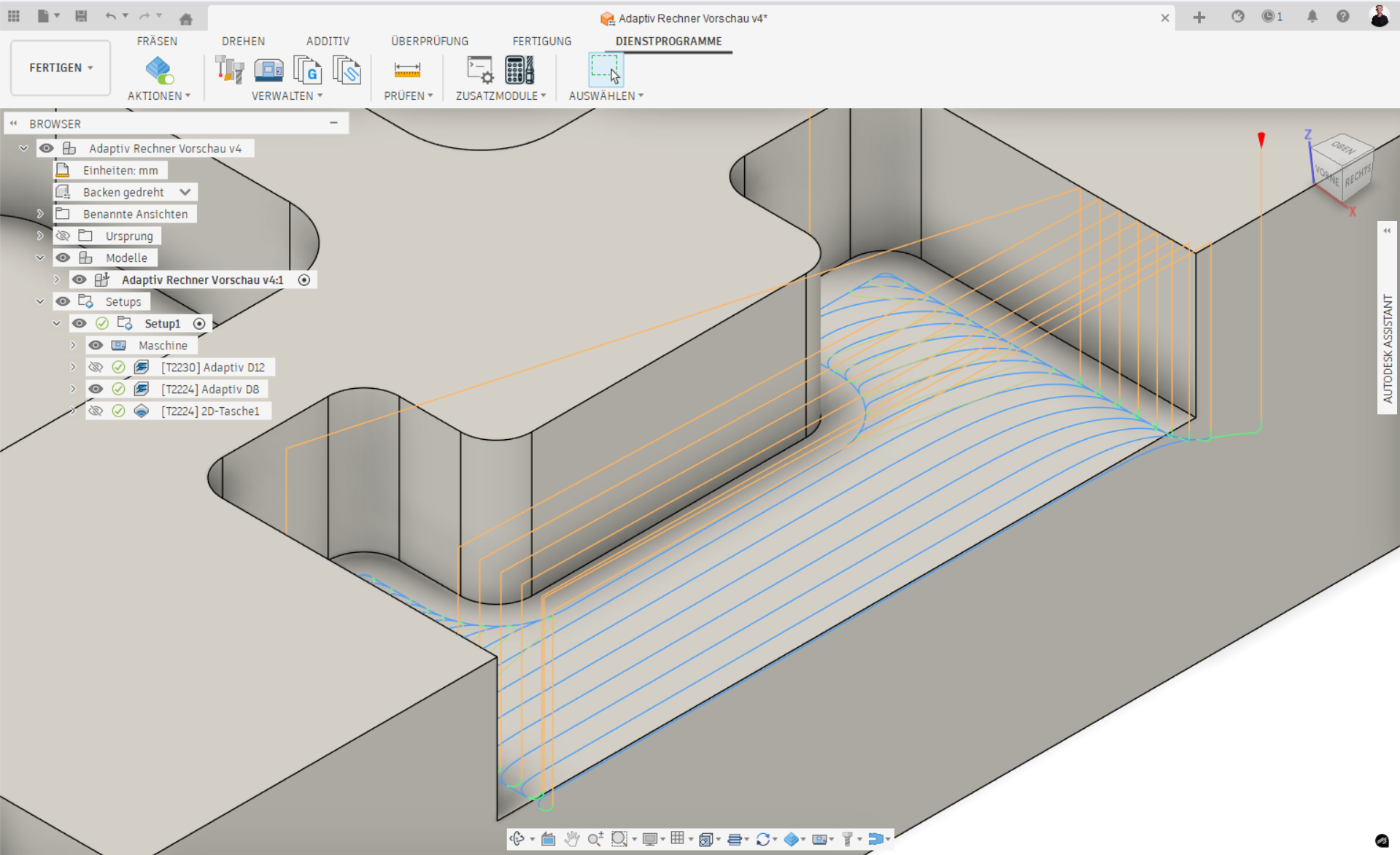Screen dimensions: 1400x855
Task: Hide Setup1 with its eye icon
Action: click(80, 323)
